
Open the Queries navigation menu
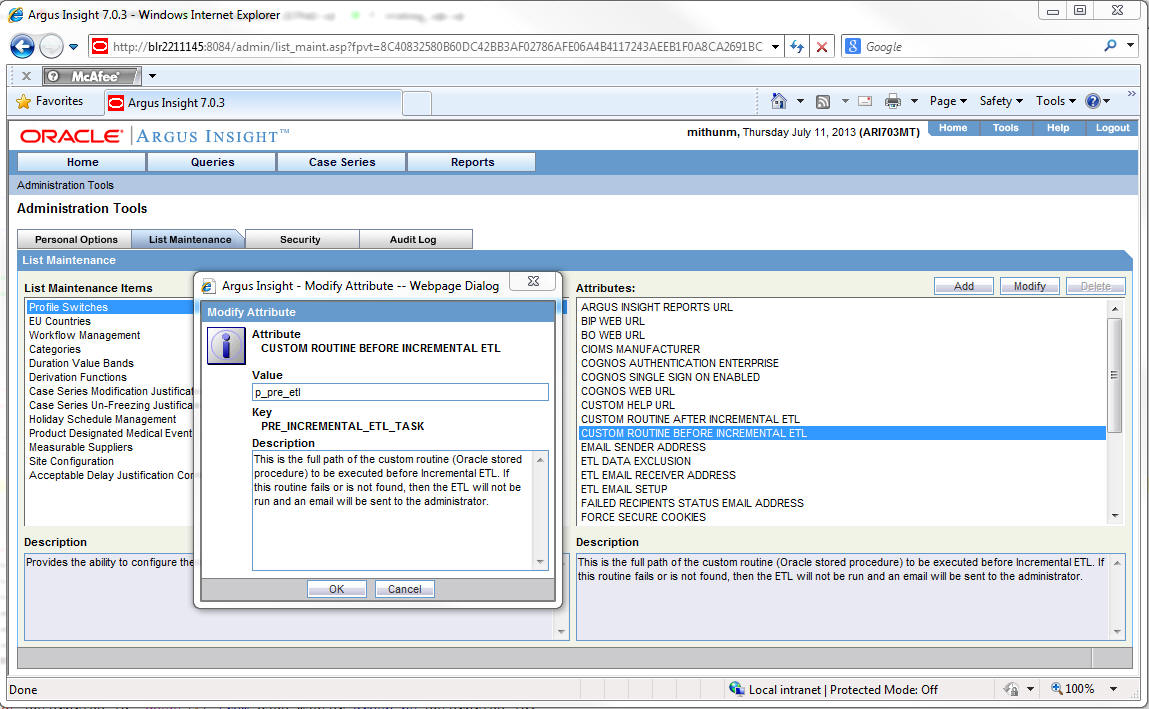pyautogui.click(x=213, y=162)
